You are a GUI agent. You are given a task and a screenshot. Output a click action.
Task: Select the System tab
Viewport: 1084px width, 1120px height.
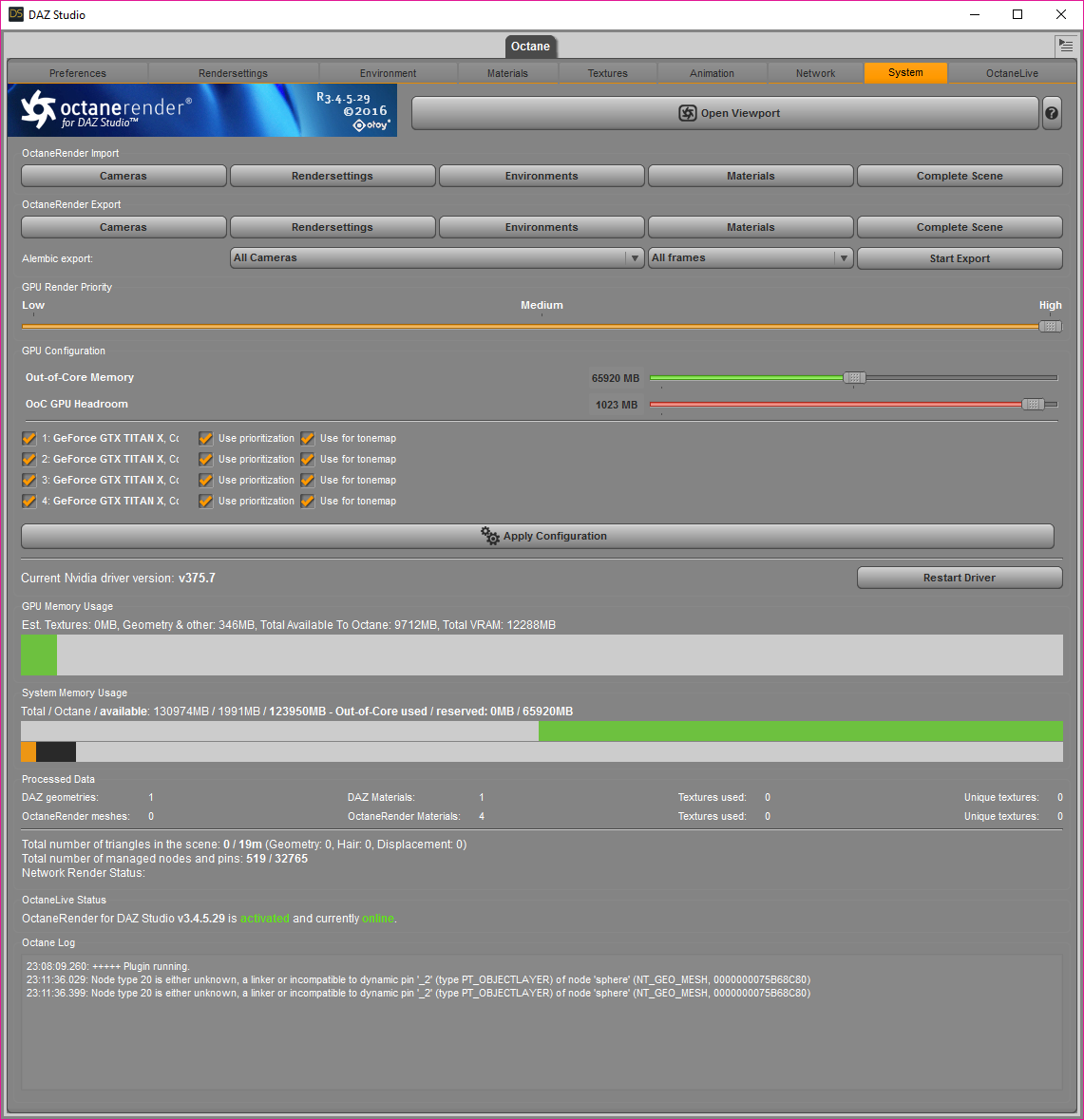905,73
